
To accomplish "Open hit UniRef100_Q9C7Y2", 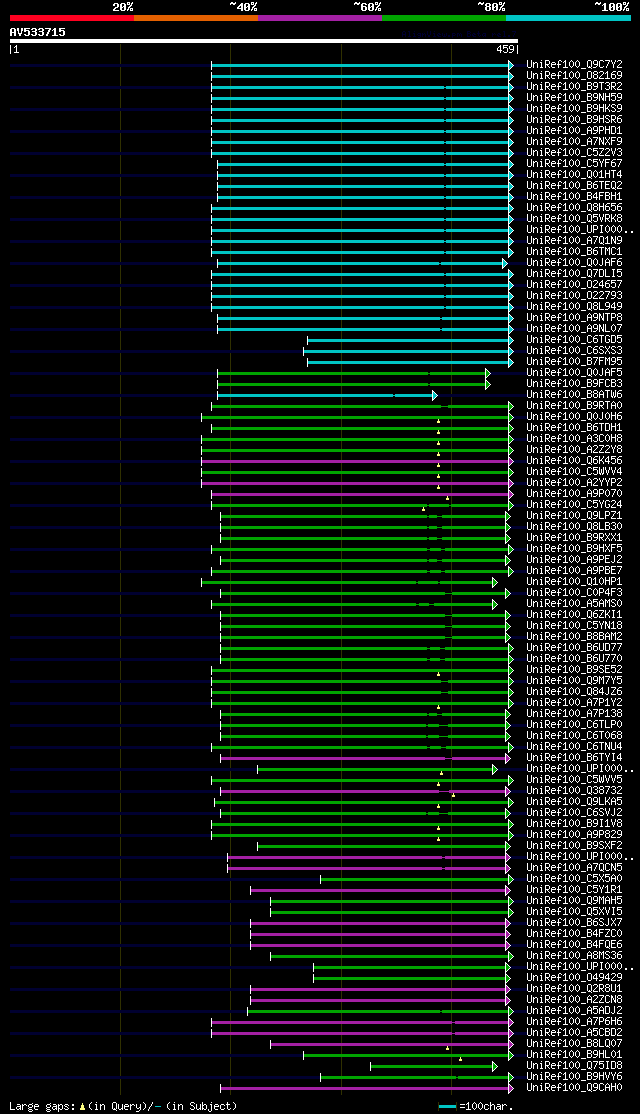I will click(575, 65).
